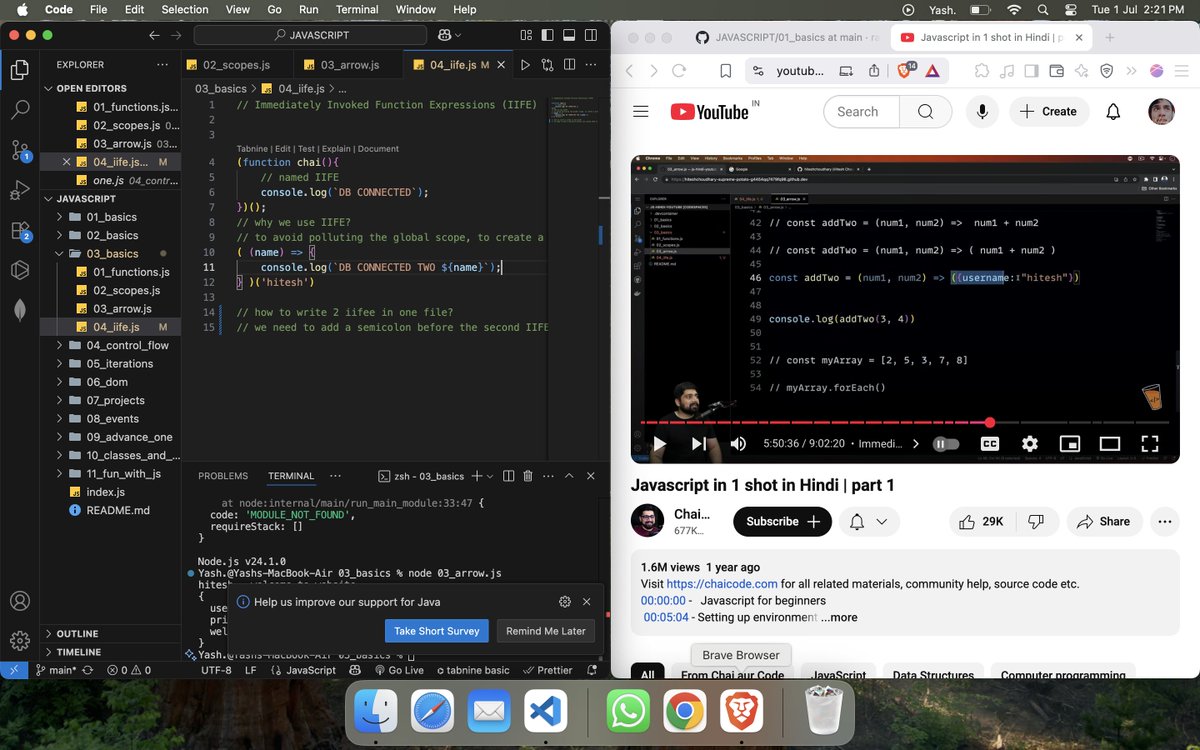The height and width of the screenshot is (750, 1200).
Task: Click VS Code command center search box JAVASCRIPT
Action: [312, 35]
